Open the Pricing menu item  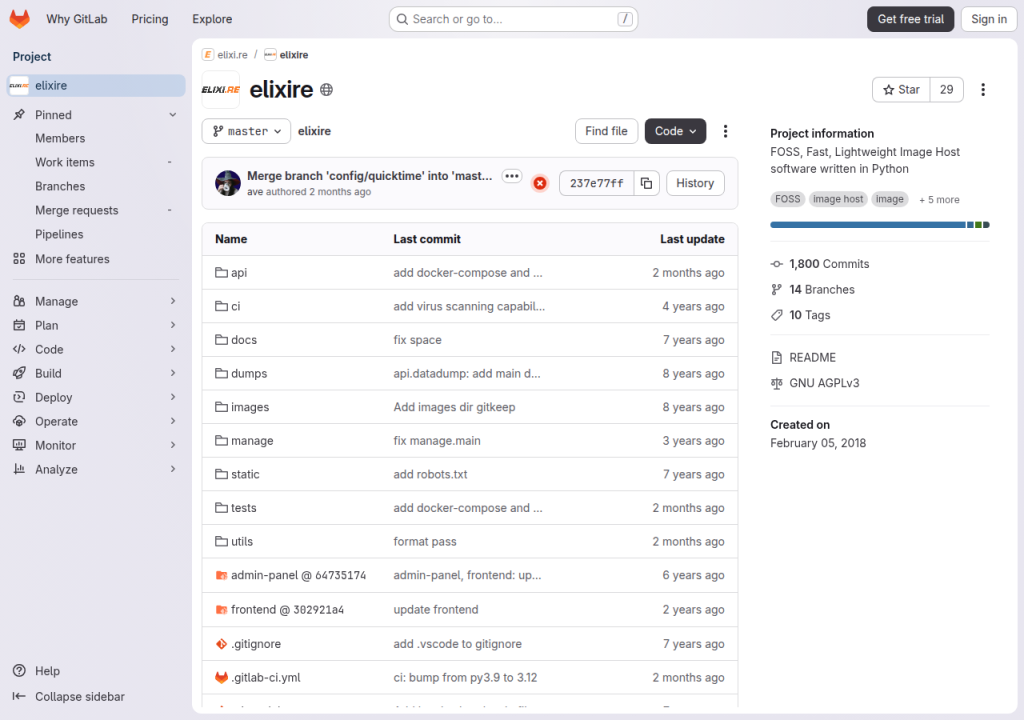[150, 19]
